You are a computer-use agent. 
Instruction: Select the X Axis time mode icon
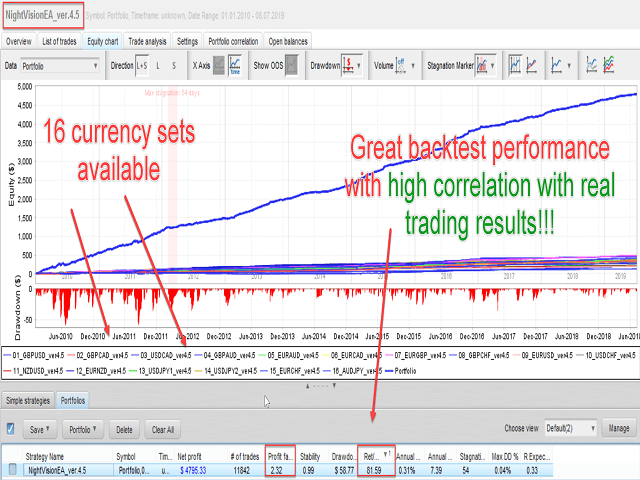click(x=235, y=65)
